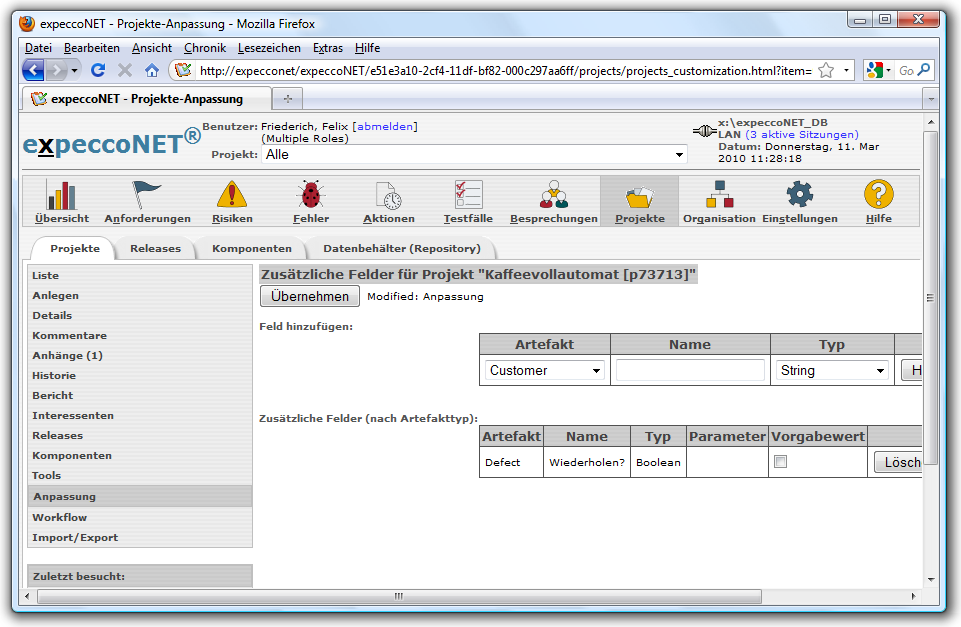
Task: Open the Übersicht bar chart icon
Action: point(61,195)
